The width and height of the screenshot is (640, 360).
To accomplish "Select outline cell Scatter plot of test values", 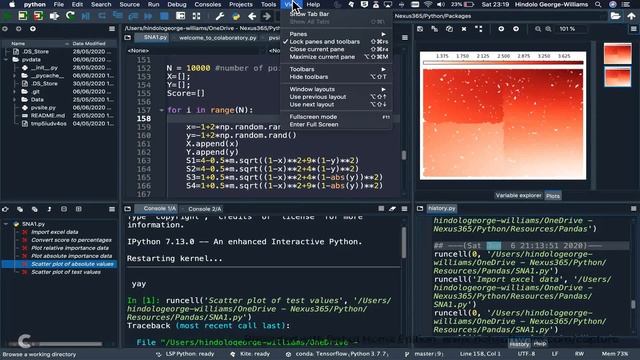I will pos(66,272).
